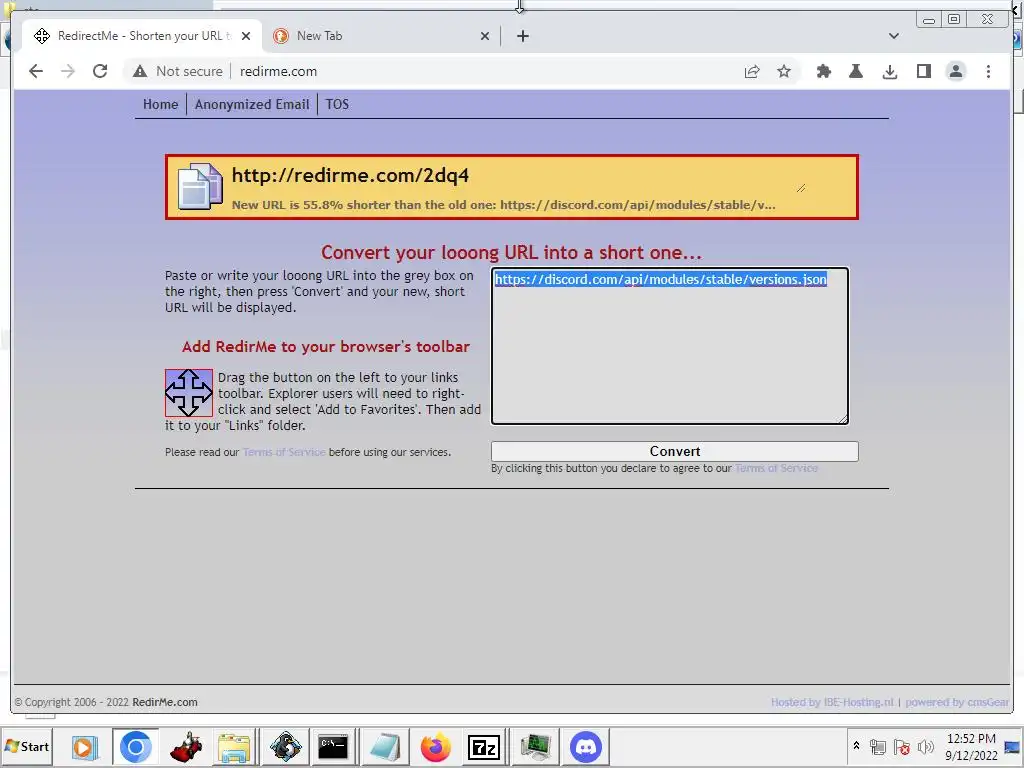Open a new browser tab with the plus button

coord(522,36)
